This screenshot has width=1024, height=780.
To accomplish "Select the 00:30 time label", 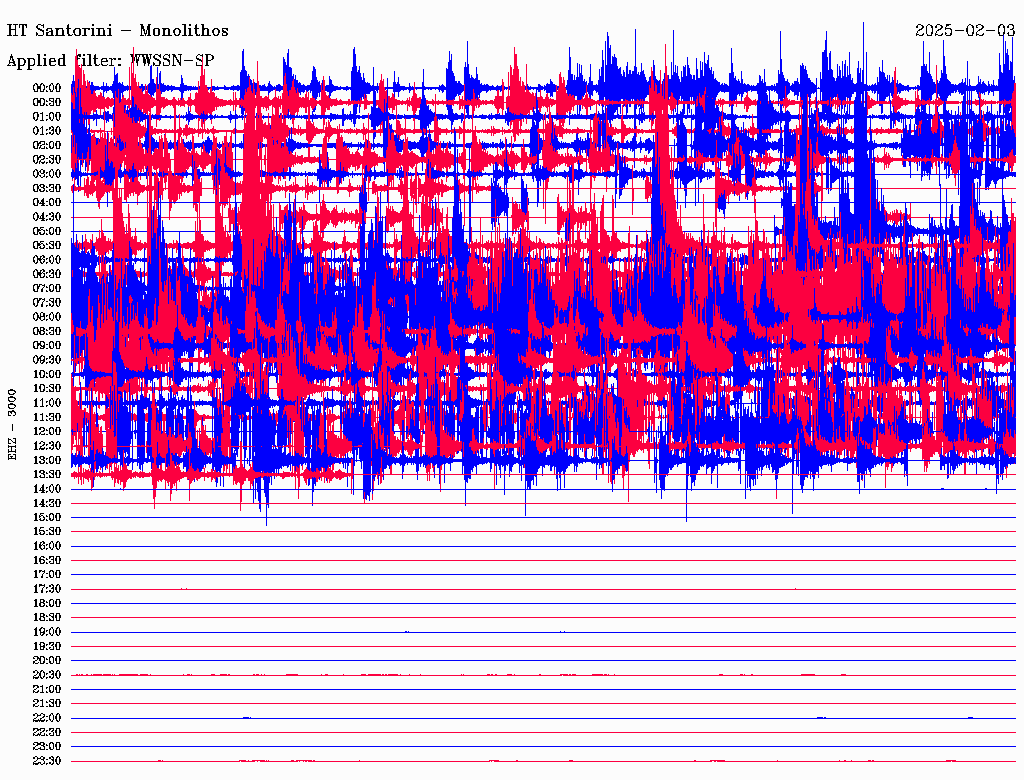I will point(47,103).
